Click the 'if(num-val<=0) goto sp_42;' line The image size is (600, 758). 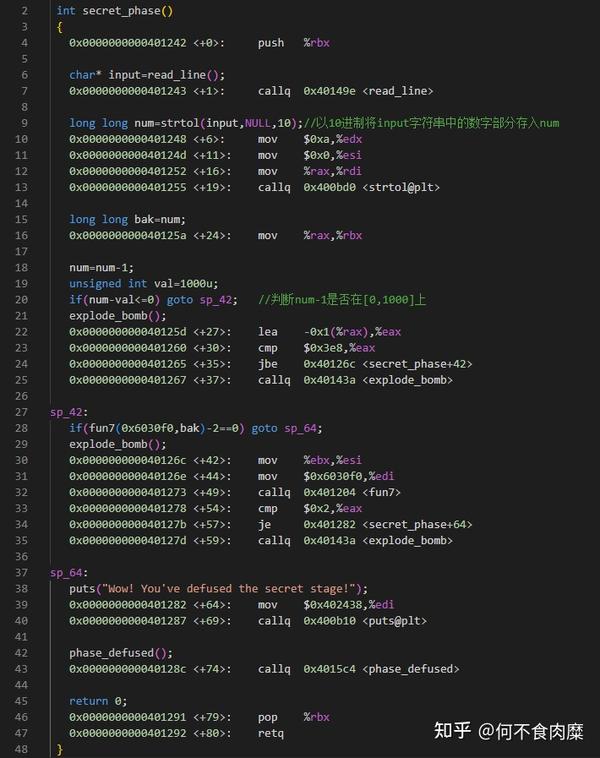(x=153, y=300)
